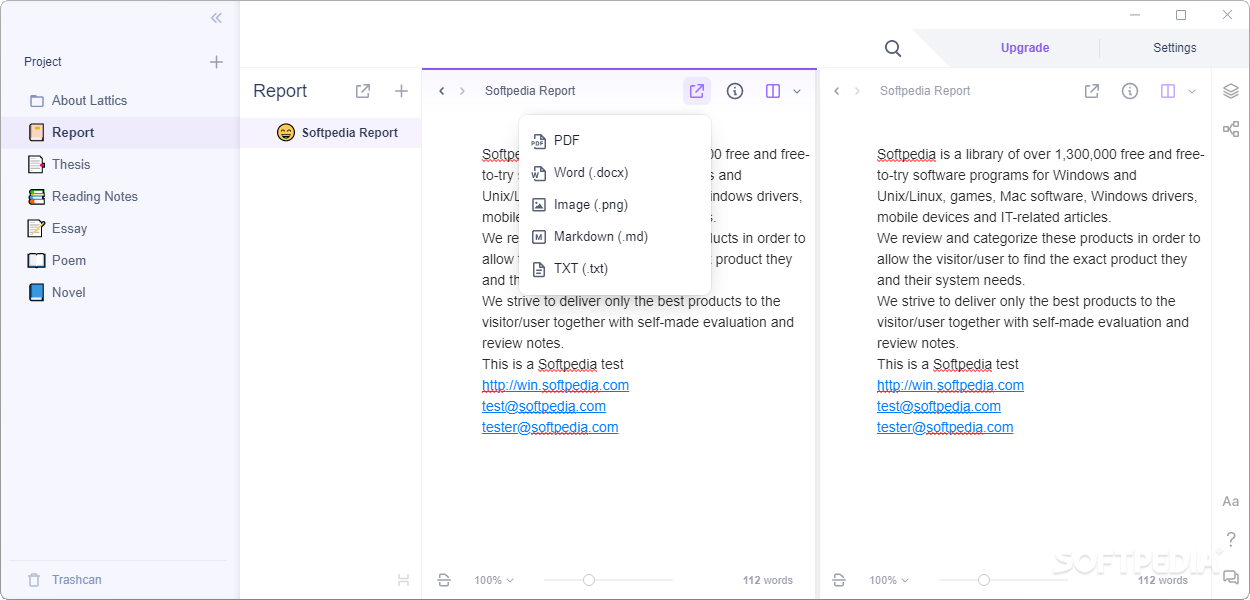Screen dimensions: 1250x600
Task: Add a new article in Report list
Action: coord(401,91)
